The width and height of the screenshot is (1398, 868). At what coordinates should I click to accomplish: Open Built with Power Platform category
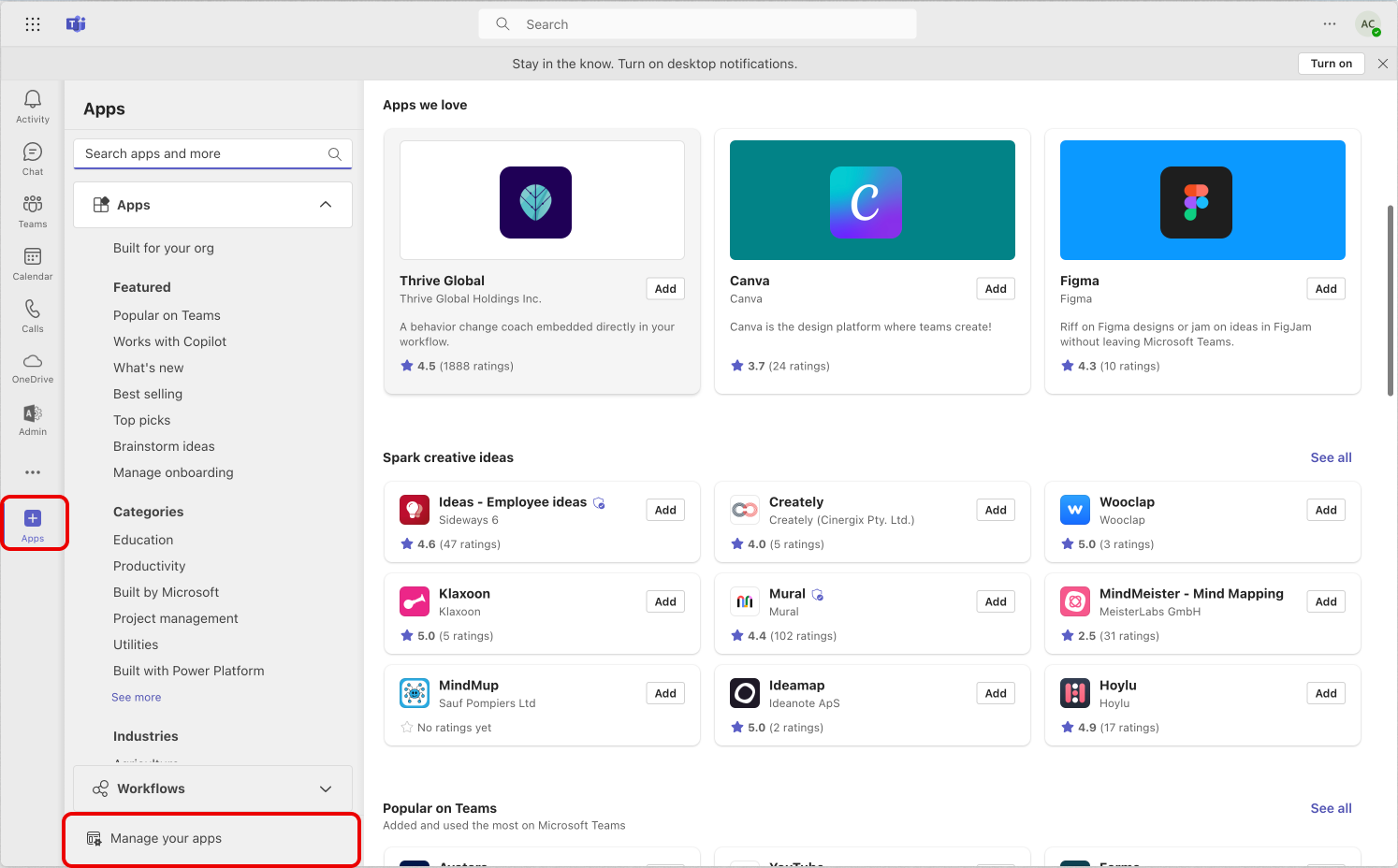pyautogui.click(x=188, y=671)
